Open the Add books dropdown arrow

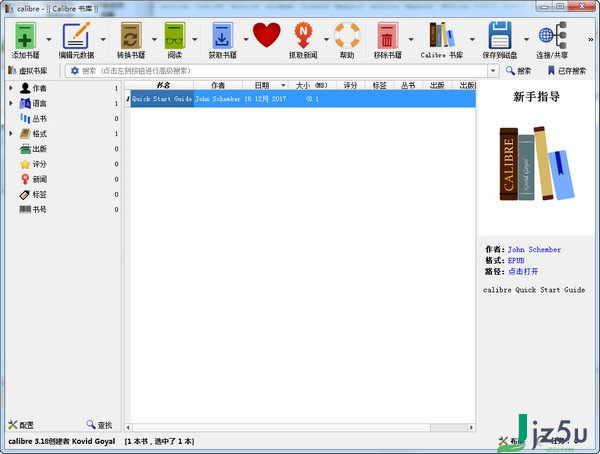click(x=49, y=39)
